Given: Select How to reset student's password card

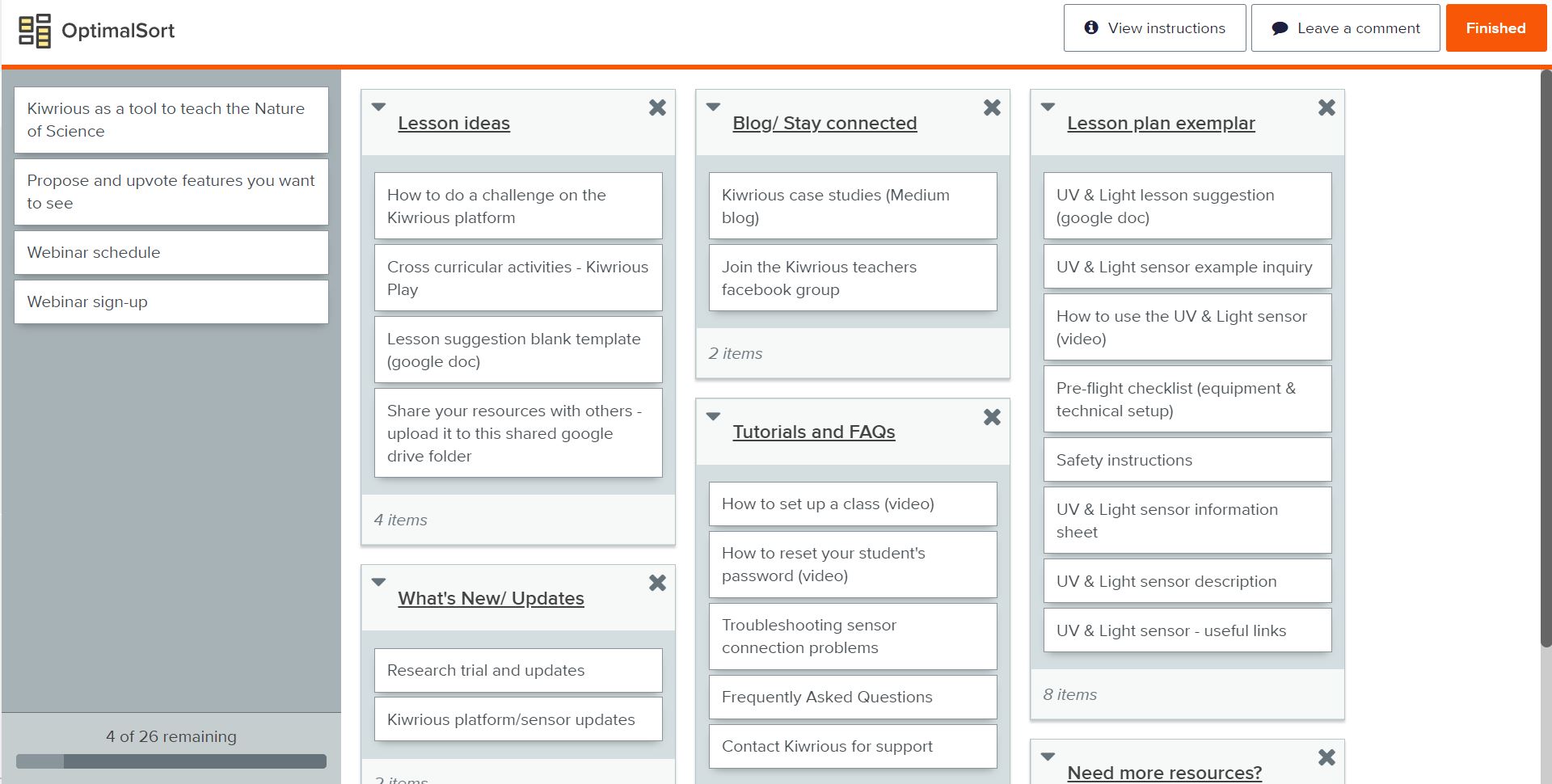Looking at the screenshot, I should (x=853, y=564).
